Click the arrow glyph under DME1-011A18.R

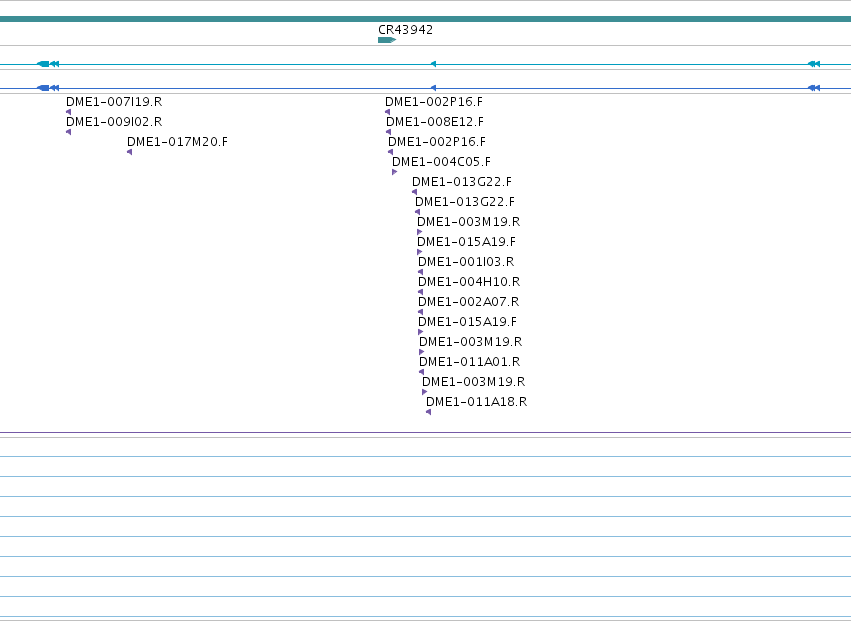(x=428, y=412)
